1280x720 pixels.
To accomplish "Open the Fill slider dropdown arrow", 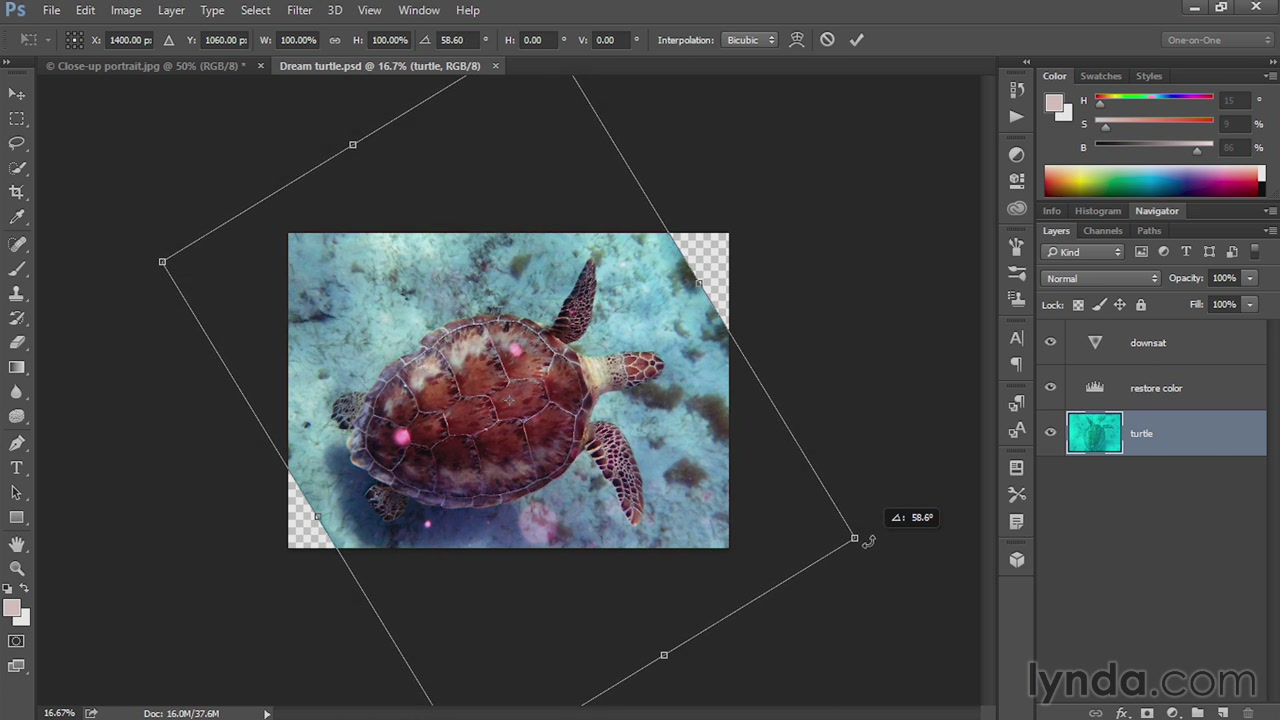I will point(1250,304).
